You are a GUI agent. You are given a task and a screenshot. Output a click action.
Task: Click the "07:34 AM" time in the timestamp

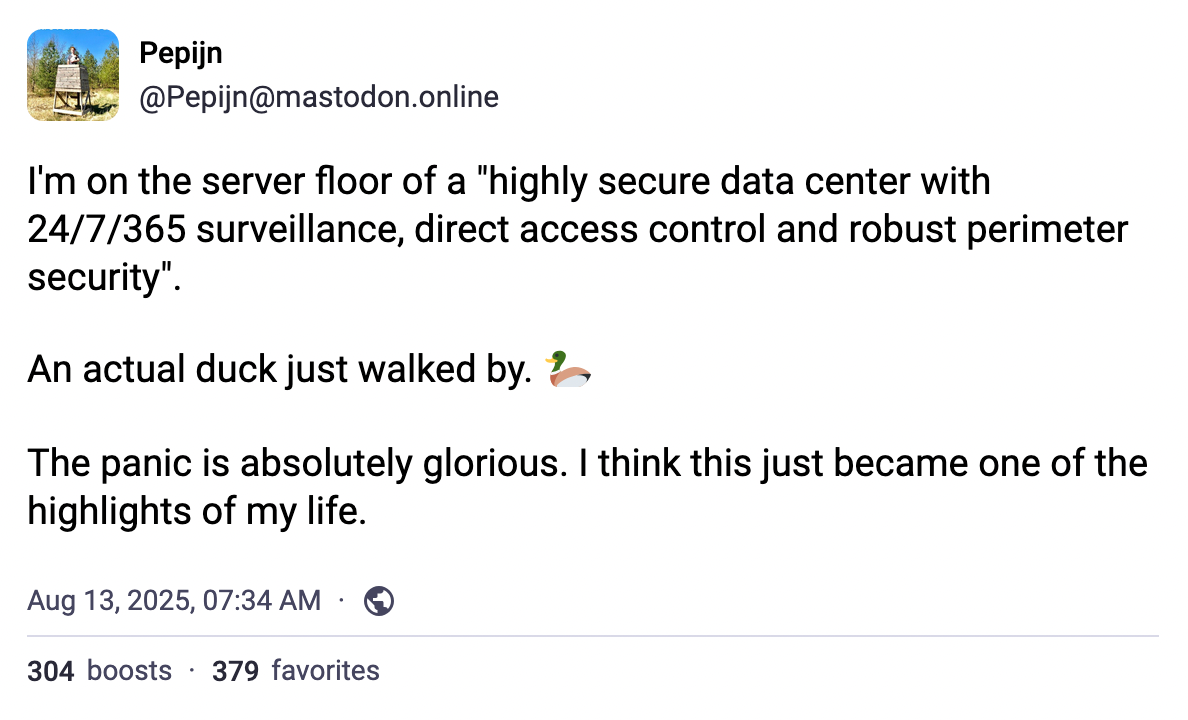point(261,600)
